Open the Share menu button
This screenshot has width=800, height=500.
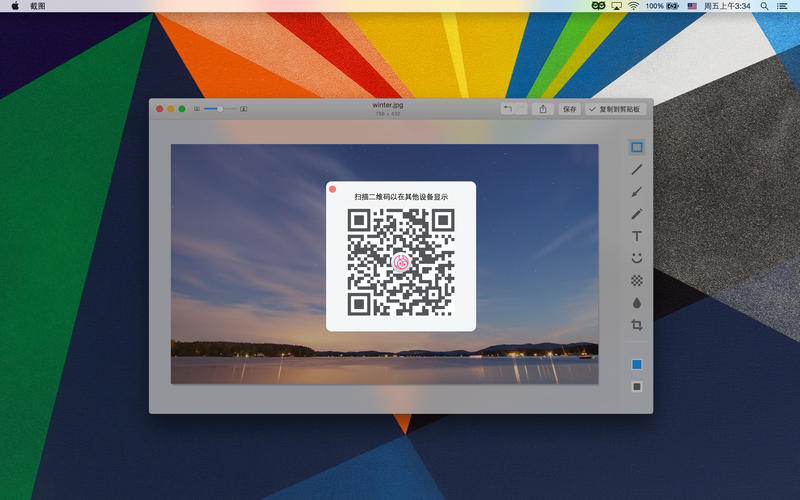543,109
